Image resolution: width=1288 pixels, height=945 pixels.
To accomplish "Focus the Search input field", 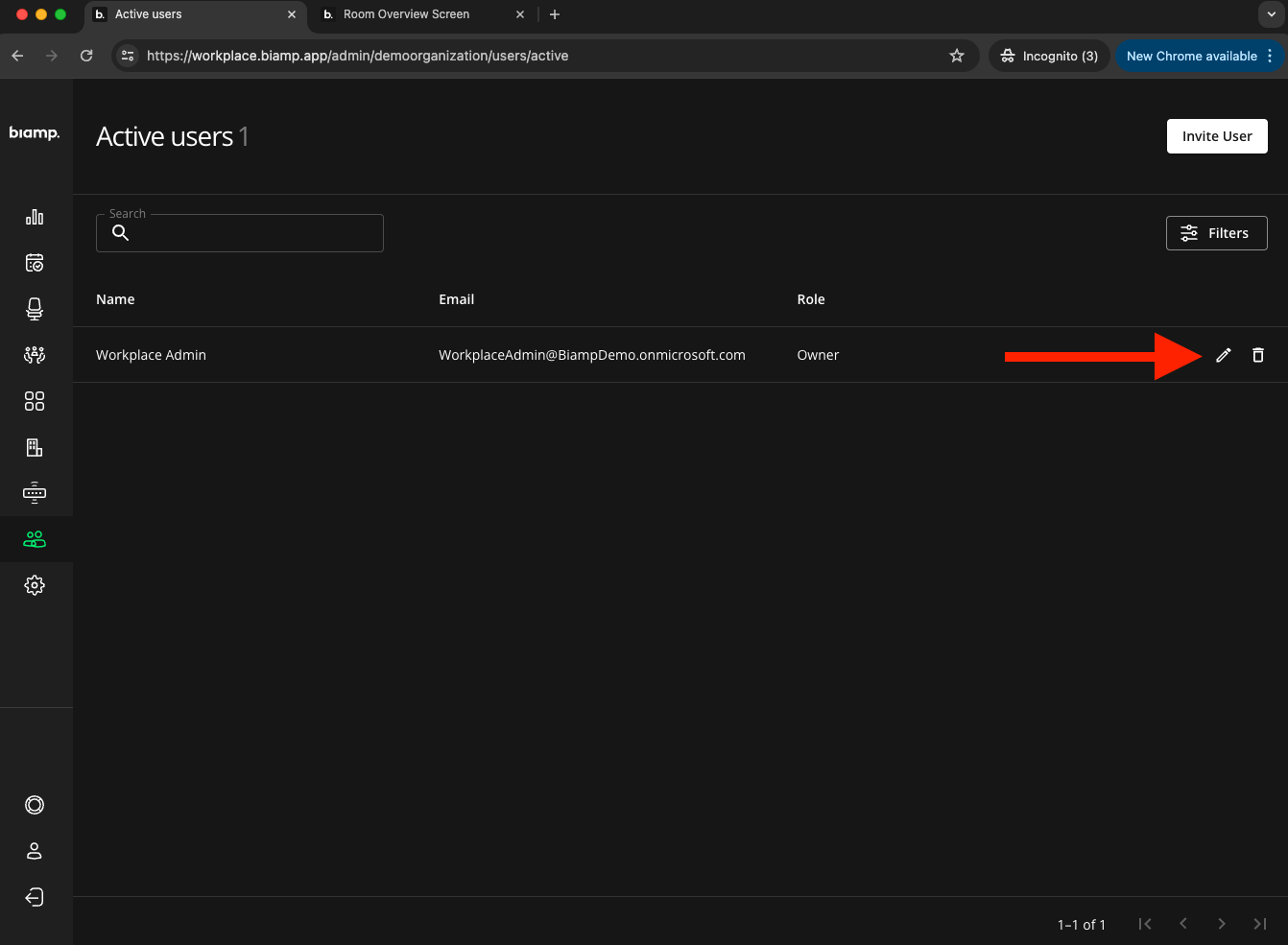I will (x=240, y=233).
